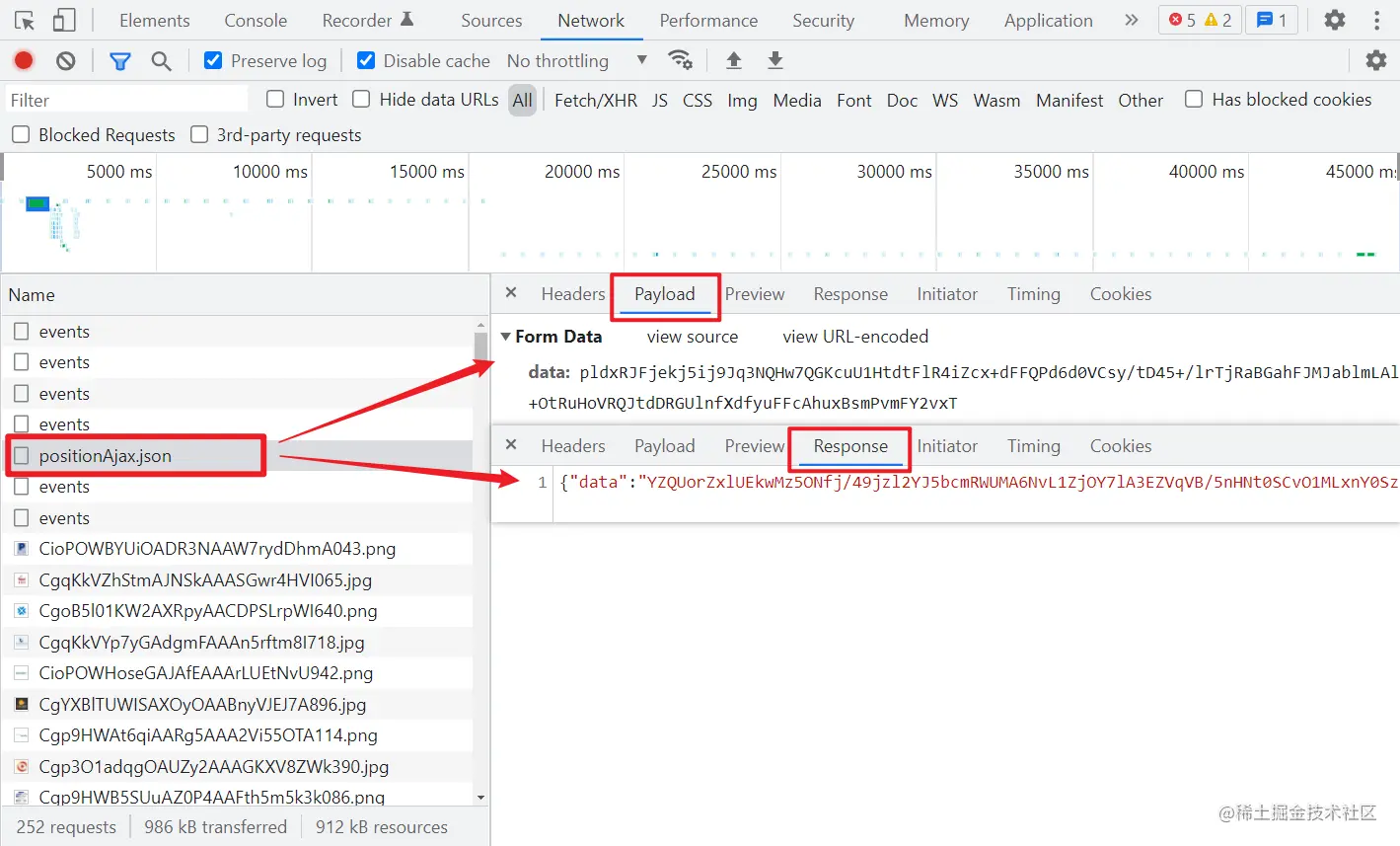Select Cgp3O1adqgOAUZy2AAAGKXV8ZWk390.jpg request
The height and width of the screenshot is (846, 1400).
point(237,766)
